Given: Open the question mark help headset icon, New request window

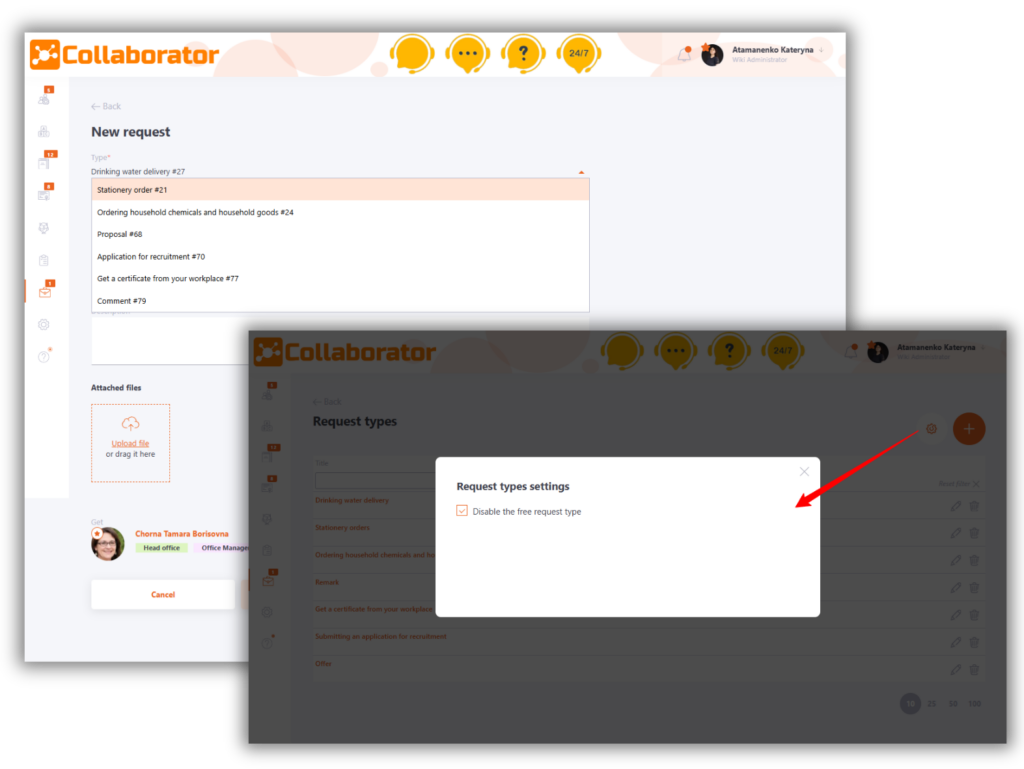Looking at the screenshot, I should 523,54.
